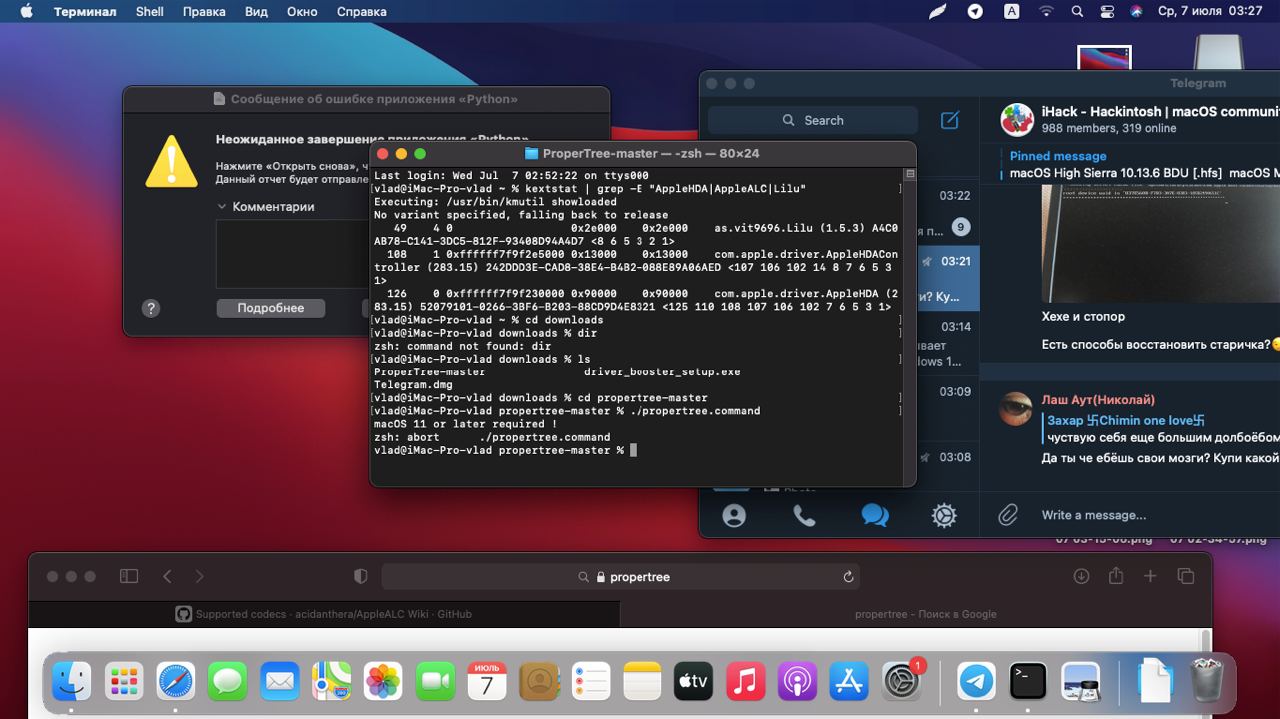
Task: Open Messages app in the Dock
Action: pyautogui.click(x=228, y=682)
